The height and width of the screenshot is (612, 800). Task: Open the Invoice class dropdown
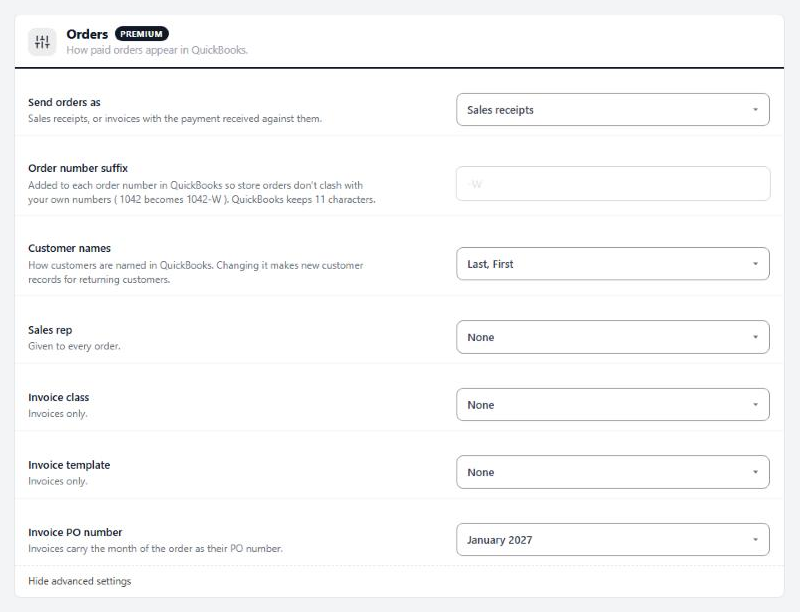click(613, 404)
